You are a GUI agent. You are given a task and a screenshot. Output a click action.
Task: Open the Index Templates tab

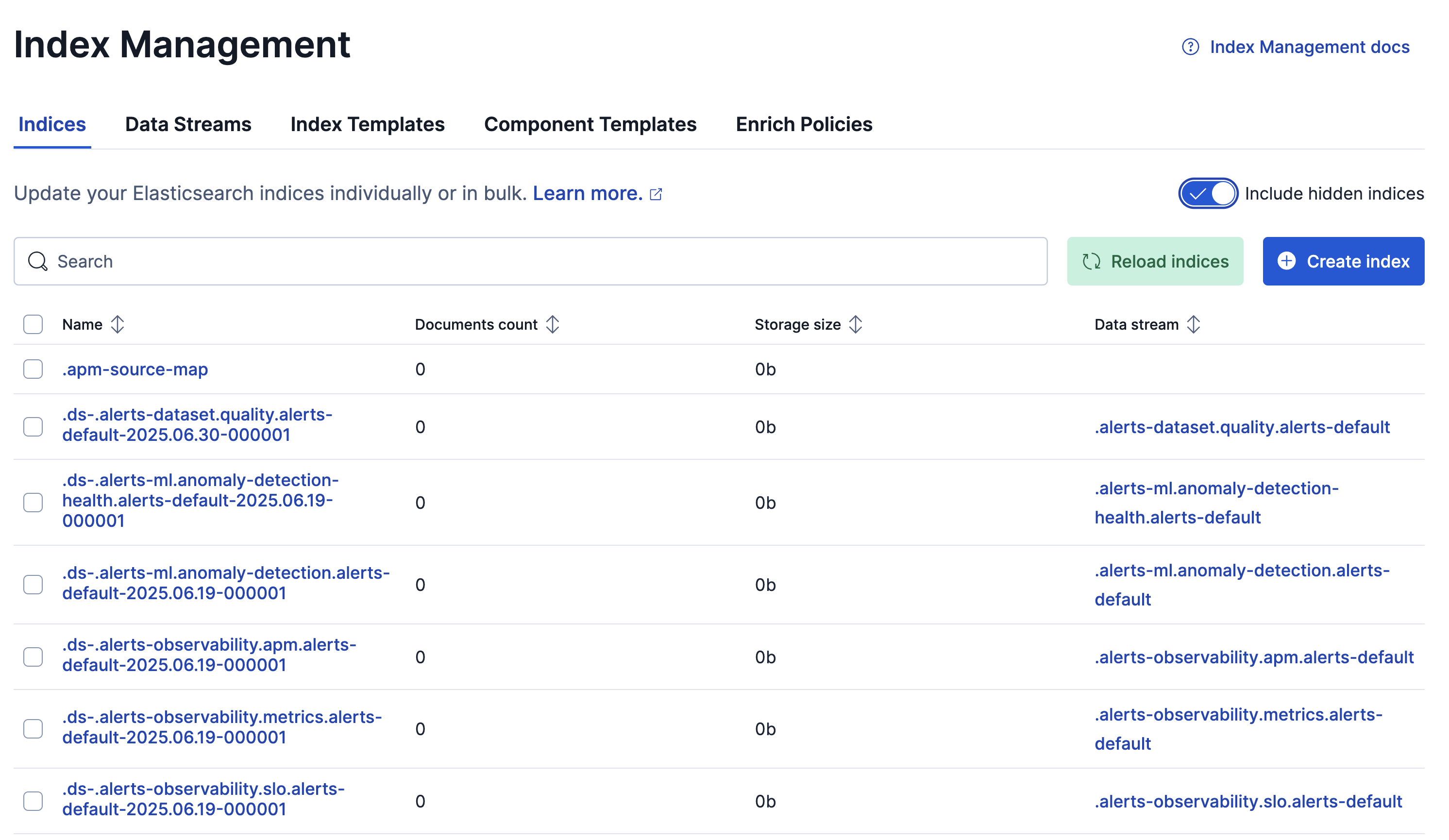point(368,124)
